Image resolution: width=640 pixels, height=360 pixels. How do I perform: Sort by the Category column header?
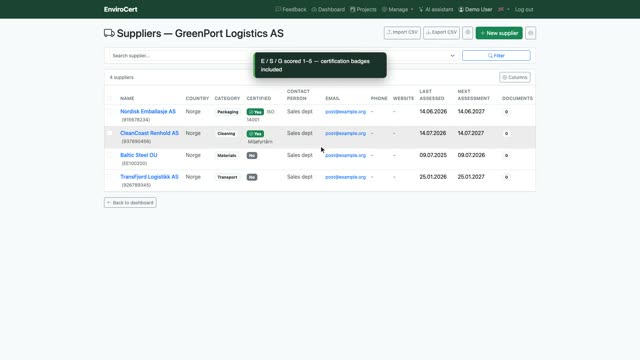(227, 98)
